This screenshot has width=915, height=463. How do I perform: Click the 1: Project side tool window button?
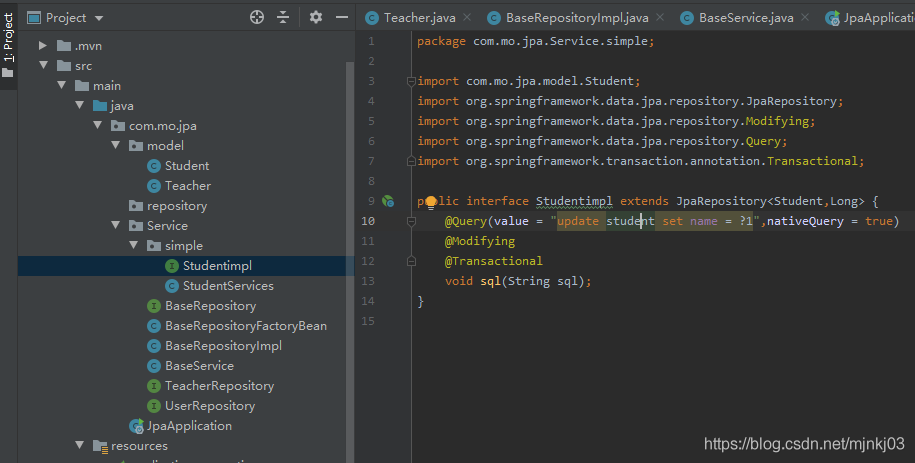tap(9, 38)
